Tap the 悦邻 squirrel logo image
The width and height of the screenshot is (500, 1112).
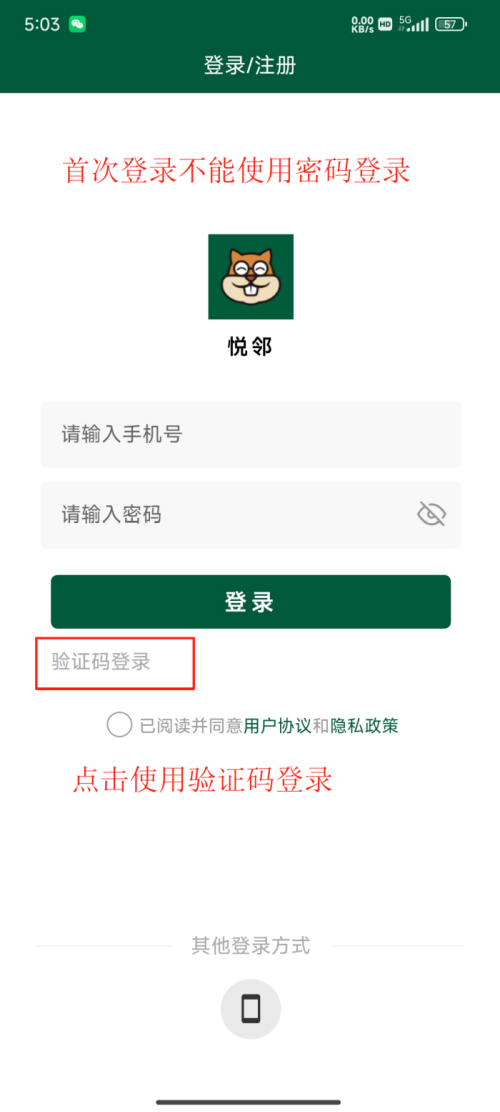tap(250, 277)
